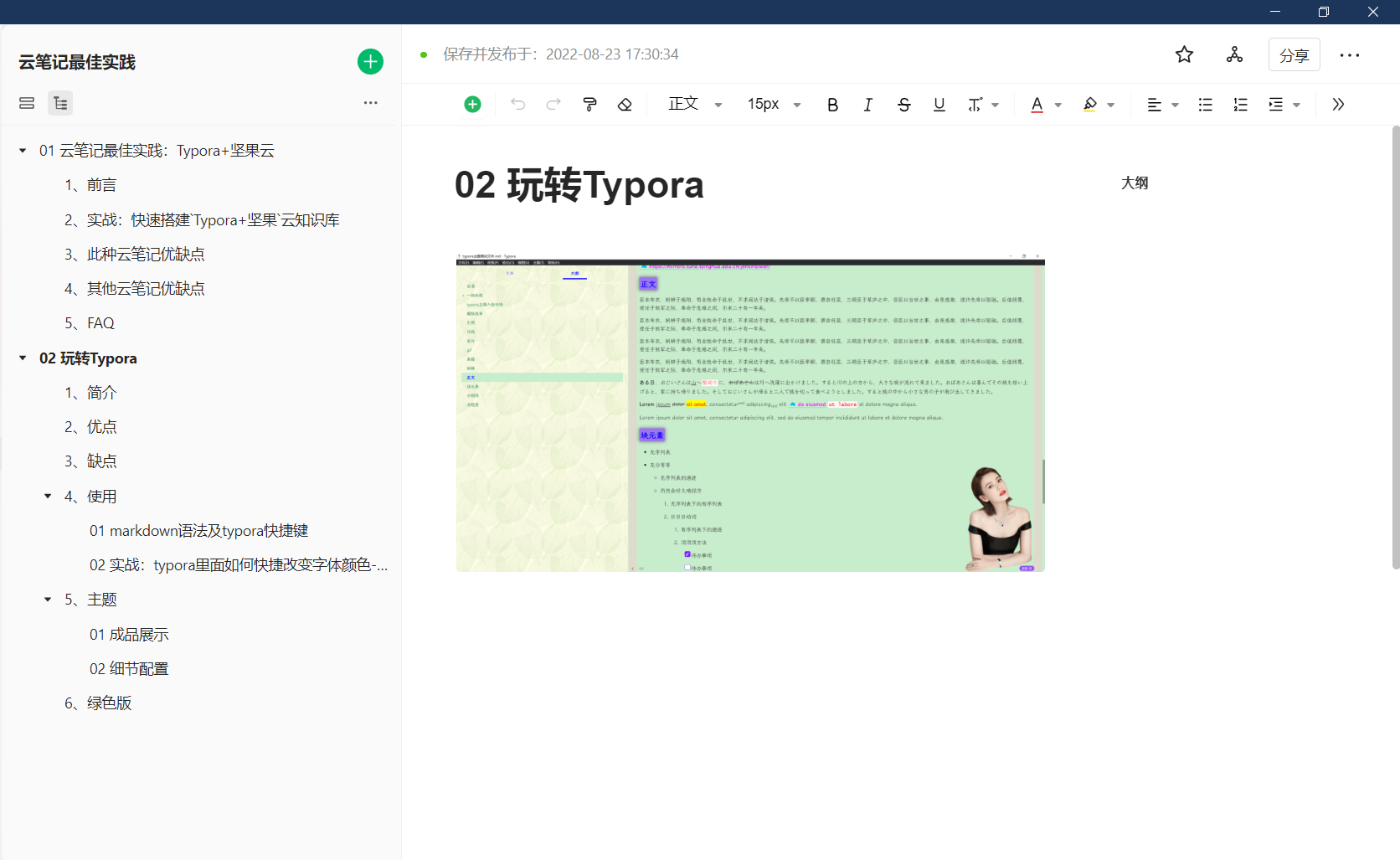Toggle bold formatting
This screenshot has width=1400, height=860.
tap(832, 105)
